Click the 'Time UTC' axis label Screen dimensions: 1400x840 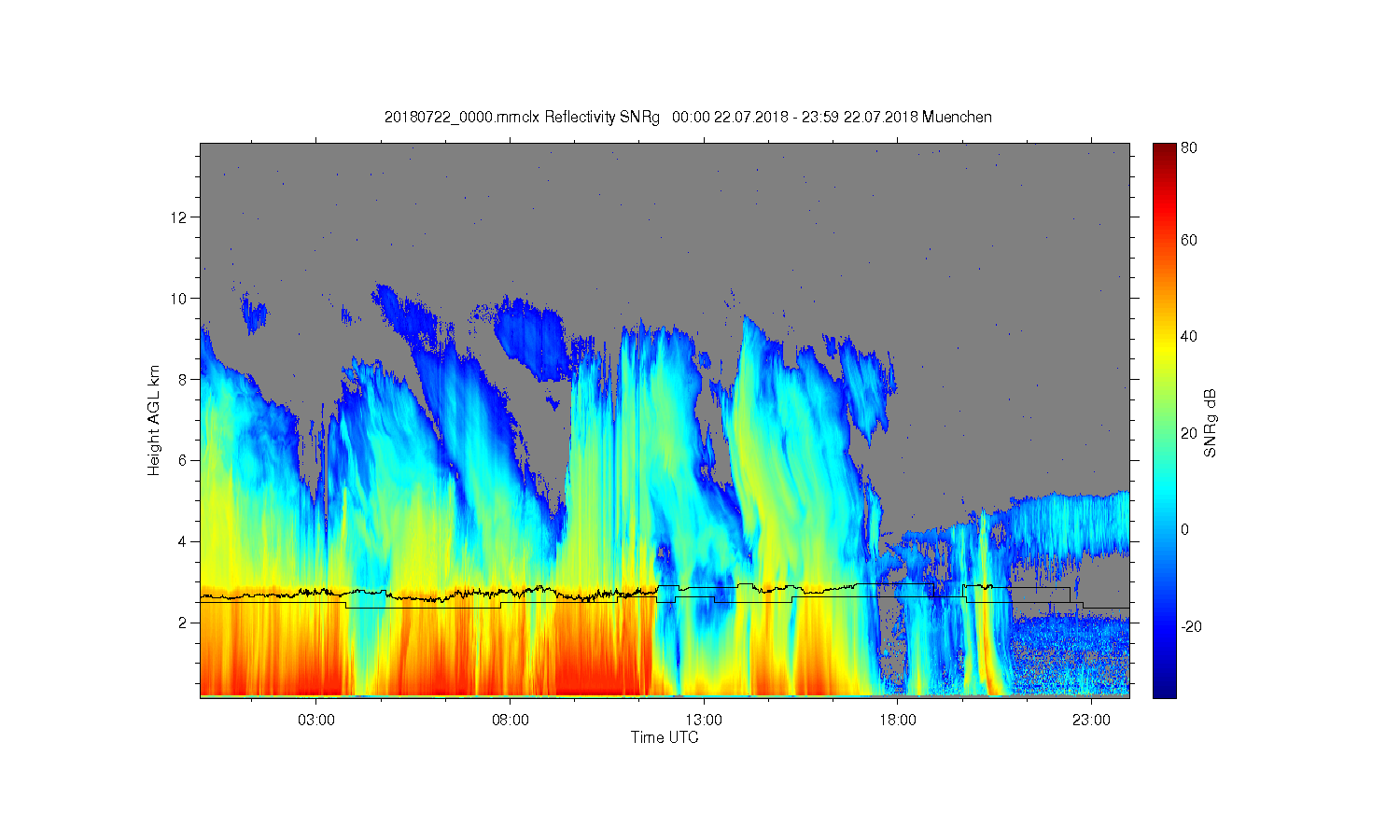pos(665,737)
